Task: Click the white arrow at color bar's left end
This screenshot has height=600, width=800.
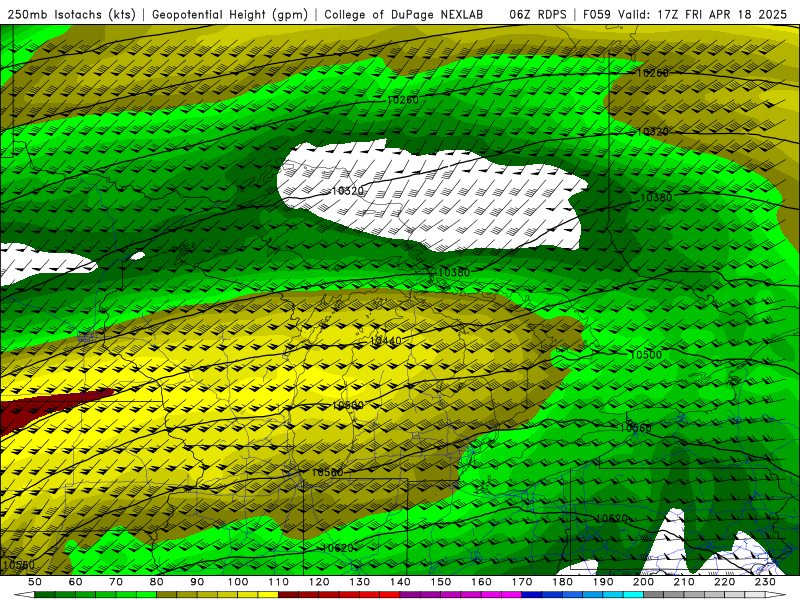Action: point(24,595)
